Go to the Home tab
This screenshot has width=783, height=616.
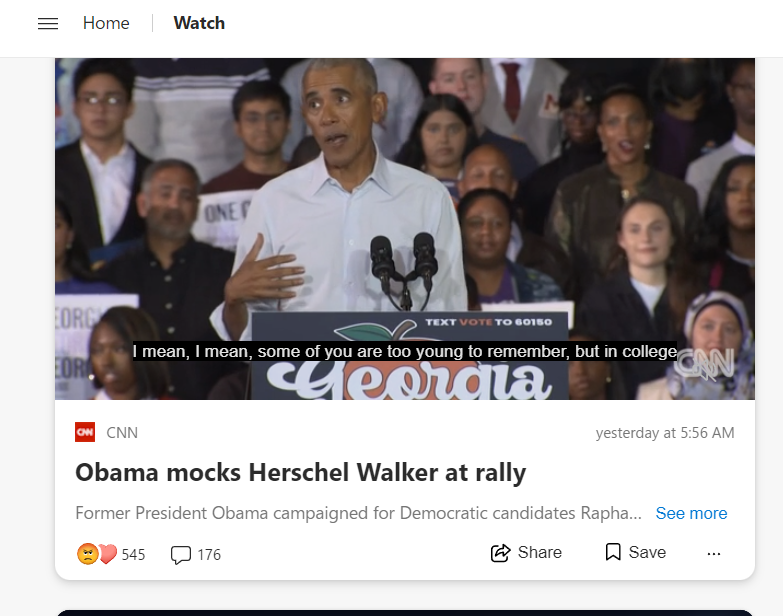[x=106, y=23]
